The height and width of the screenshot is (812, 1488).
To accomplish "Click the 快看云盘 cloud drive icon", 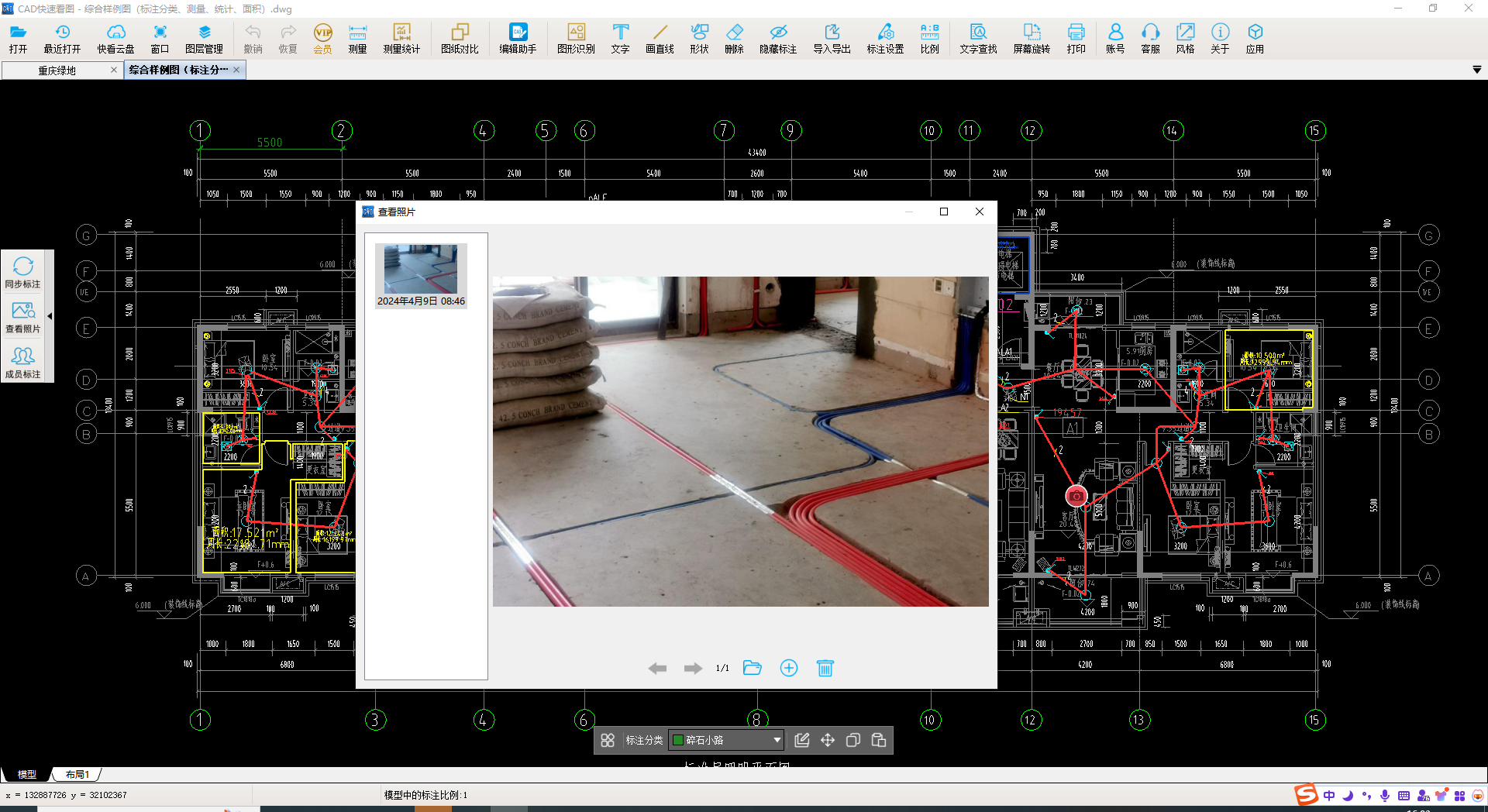I will (115, 38).
